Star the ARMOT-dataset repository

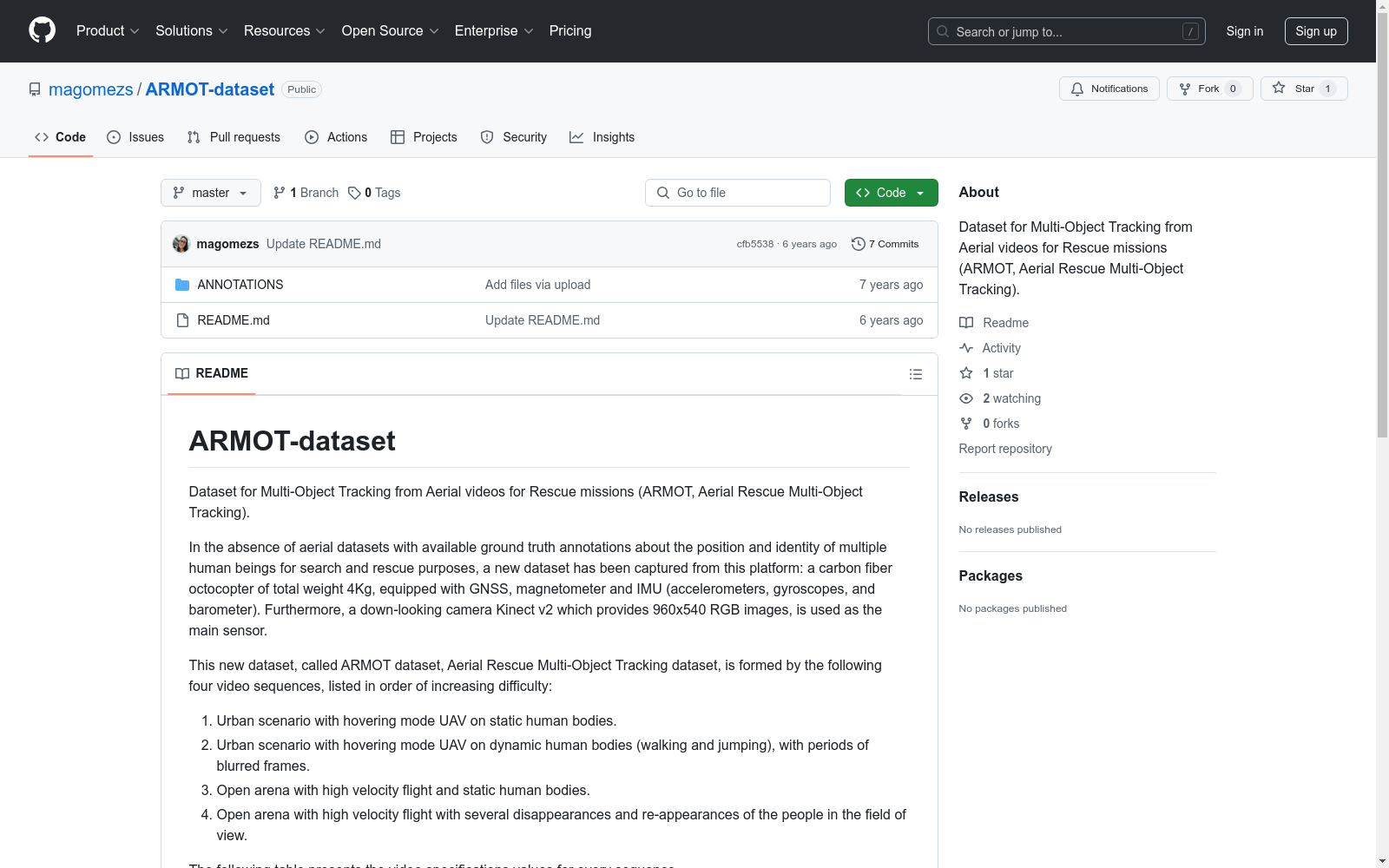click(1303, 89)
